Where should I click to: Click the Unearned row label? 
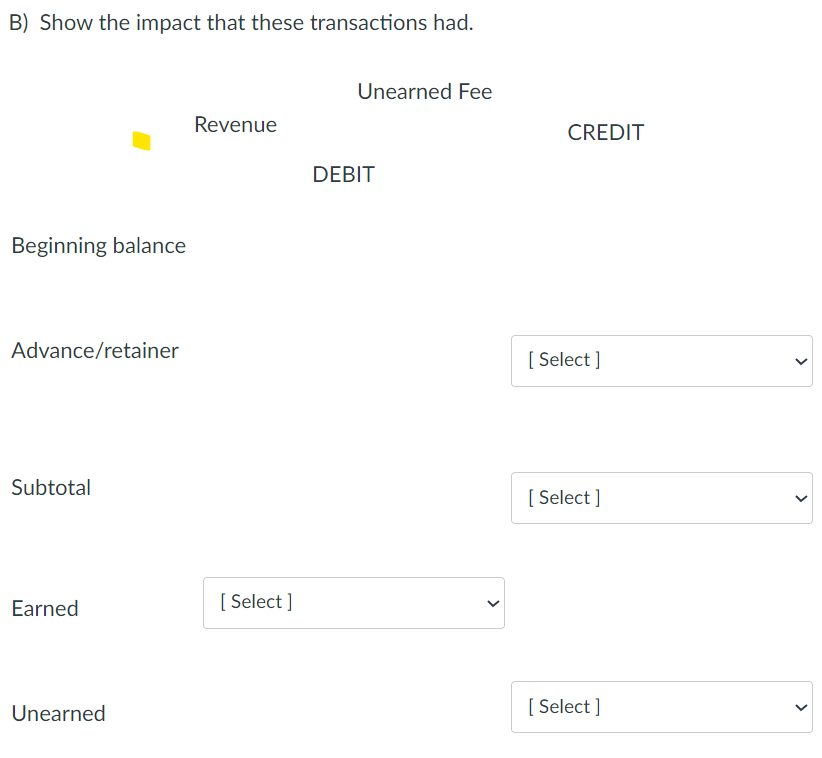tap(58, 713)
